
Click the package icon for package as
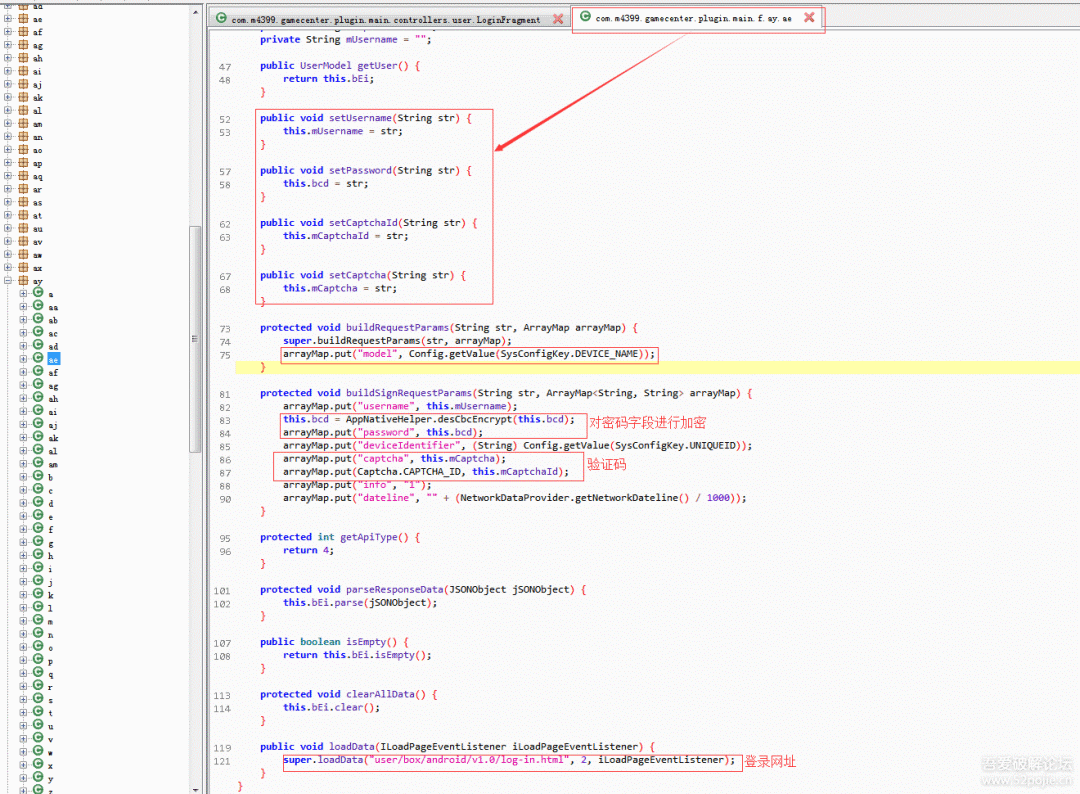coord(23,202)
